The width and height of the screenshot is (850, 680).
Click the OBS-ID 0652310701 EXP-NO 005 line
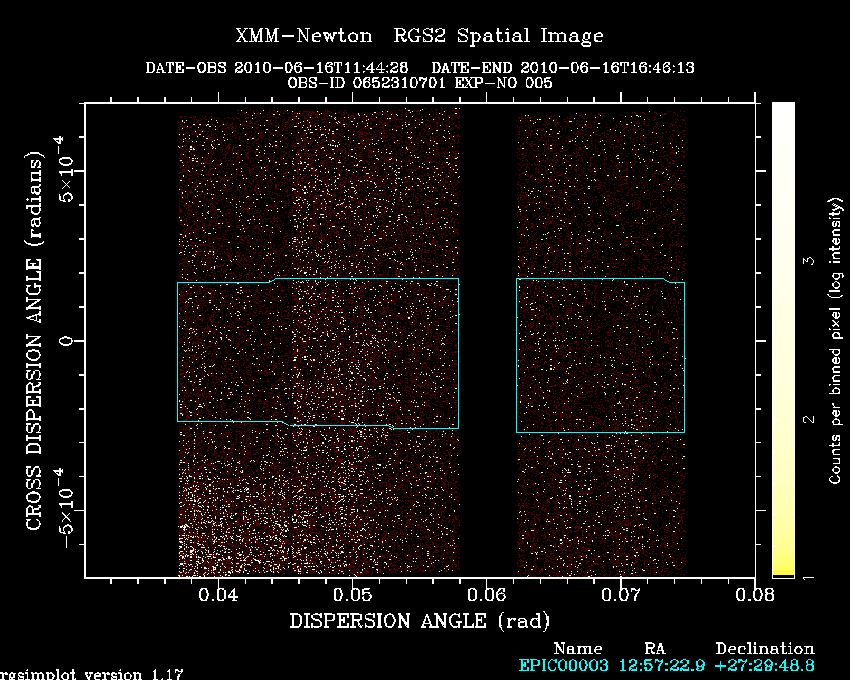point(420,83)
